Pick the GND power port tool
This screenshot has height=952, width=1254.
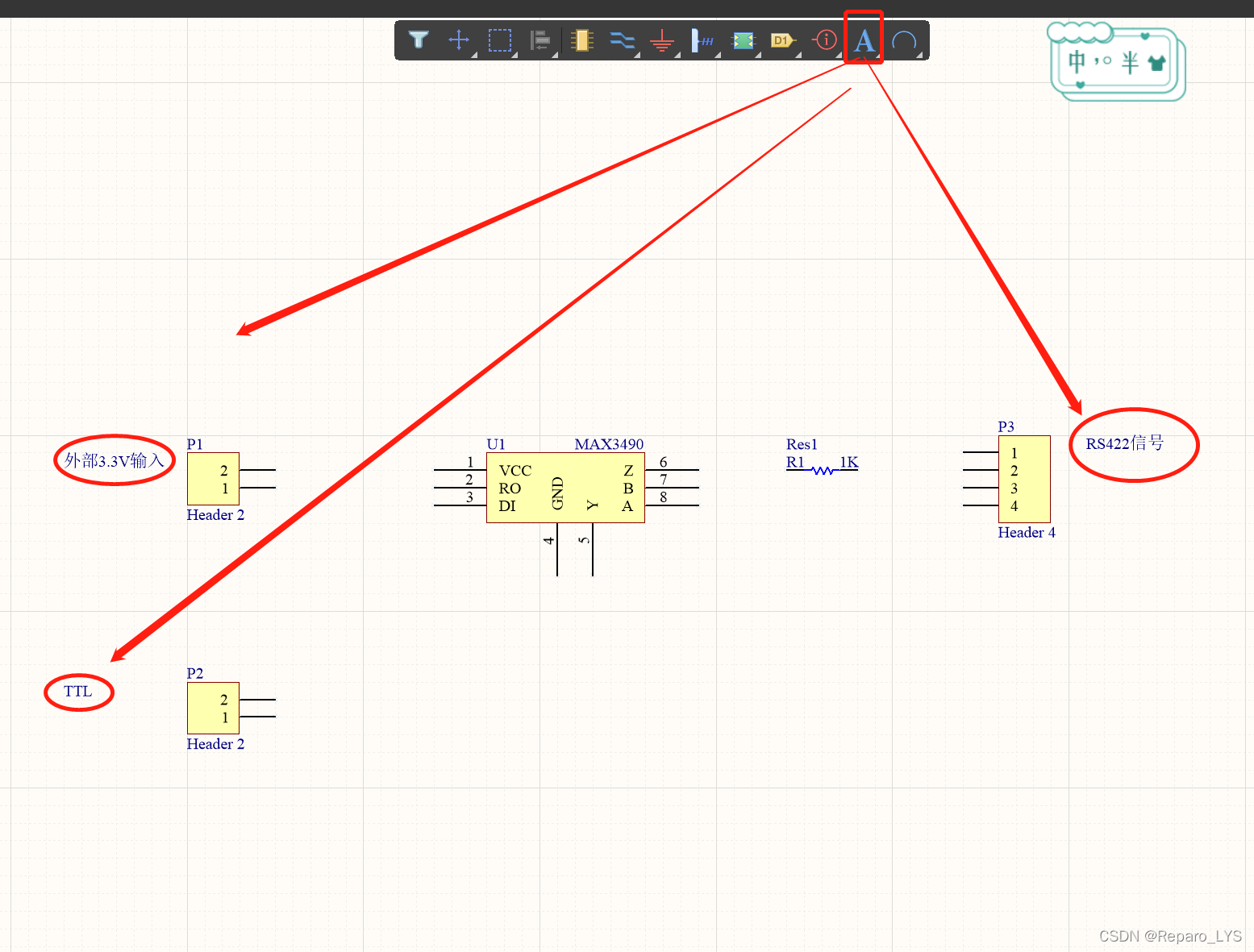coord(662,39)
